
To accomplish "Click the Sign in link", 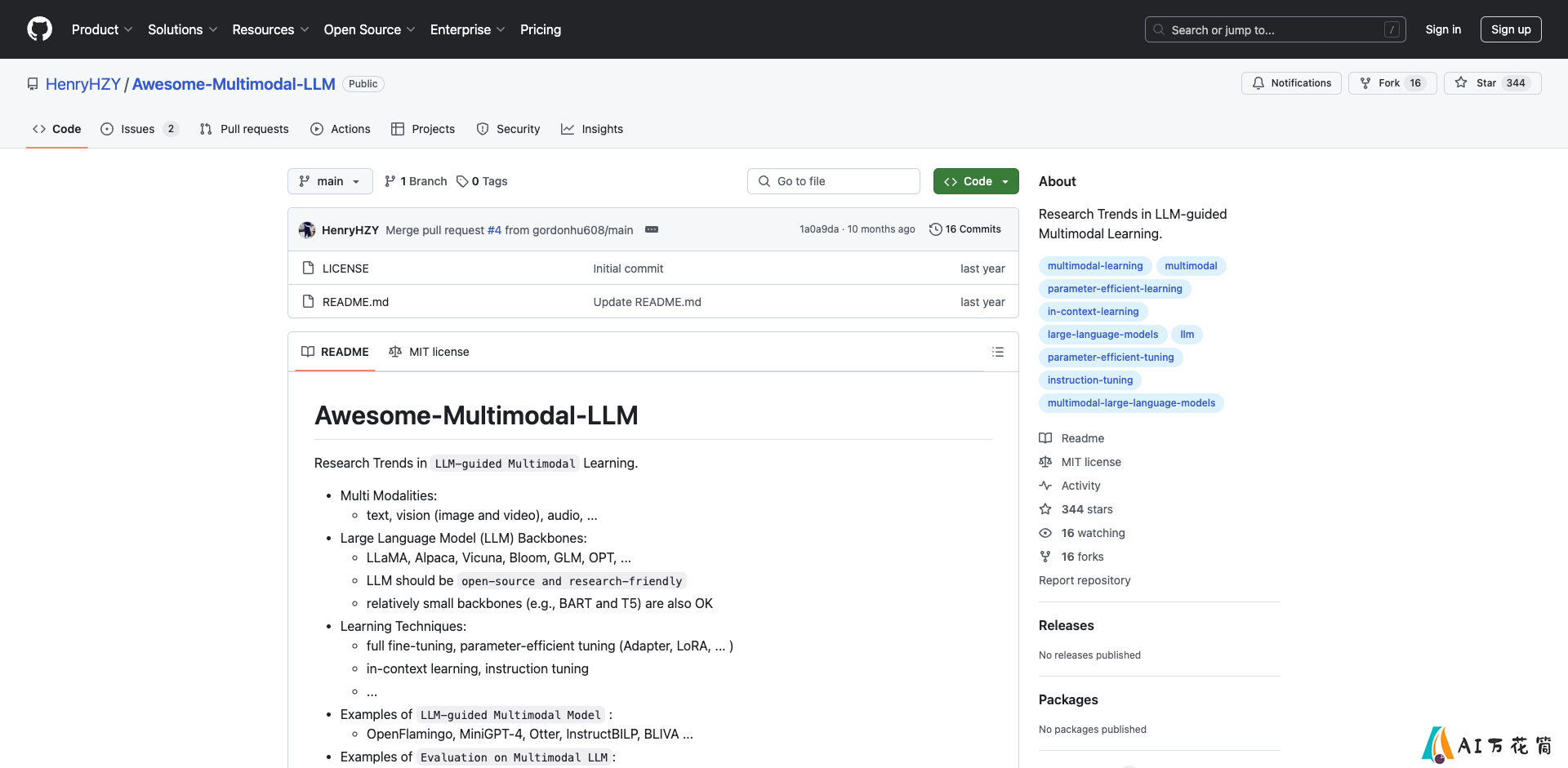I will tap(1443, 29).
